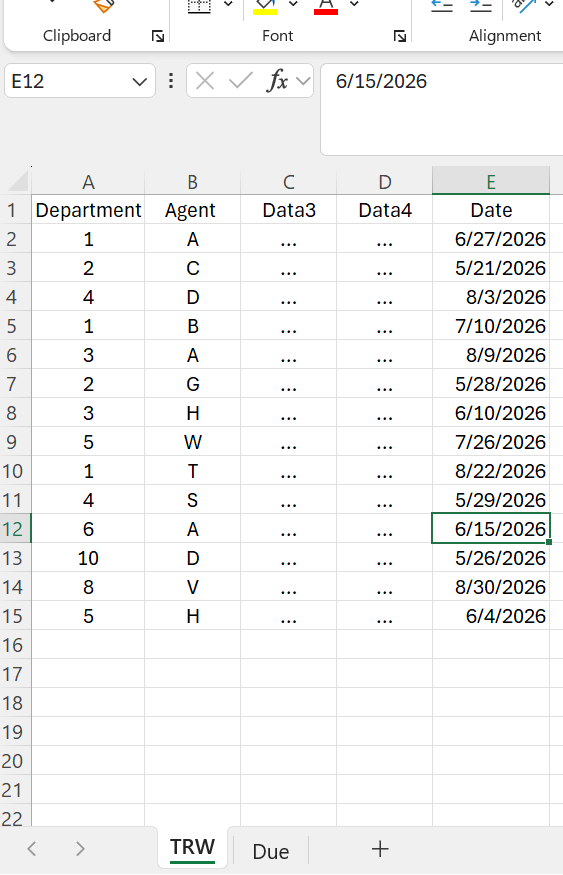Select Department cell containing 10
This screenshot has height=875, width=563.
pos(88,559)
